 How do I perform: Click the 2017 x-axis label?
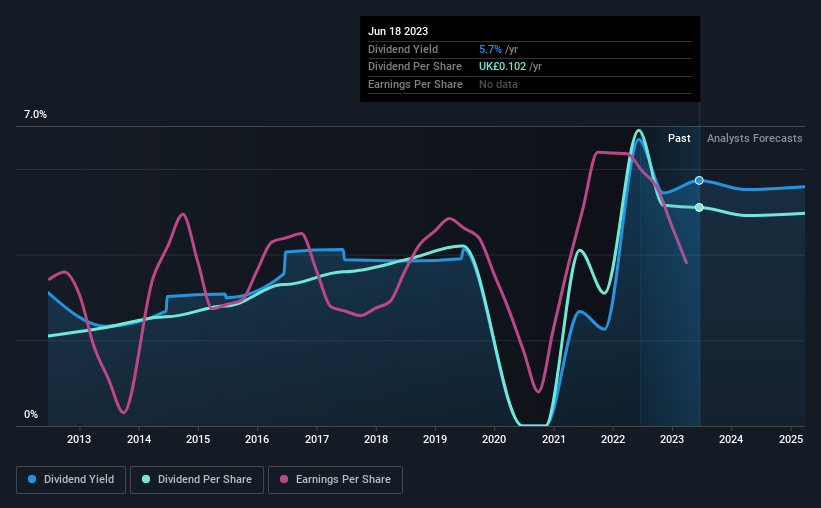[x=317, y=439]
